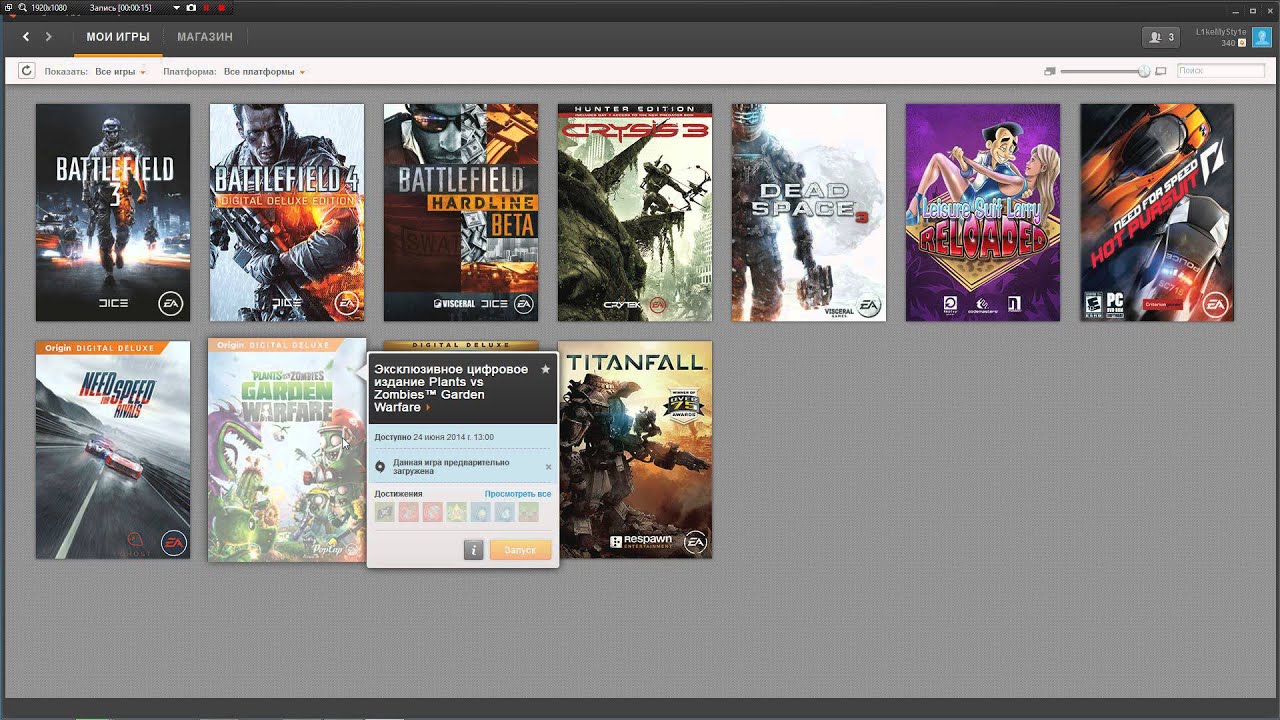
Task: Click the fifth achievement icon
Action: tap(480, 512)
